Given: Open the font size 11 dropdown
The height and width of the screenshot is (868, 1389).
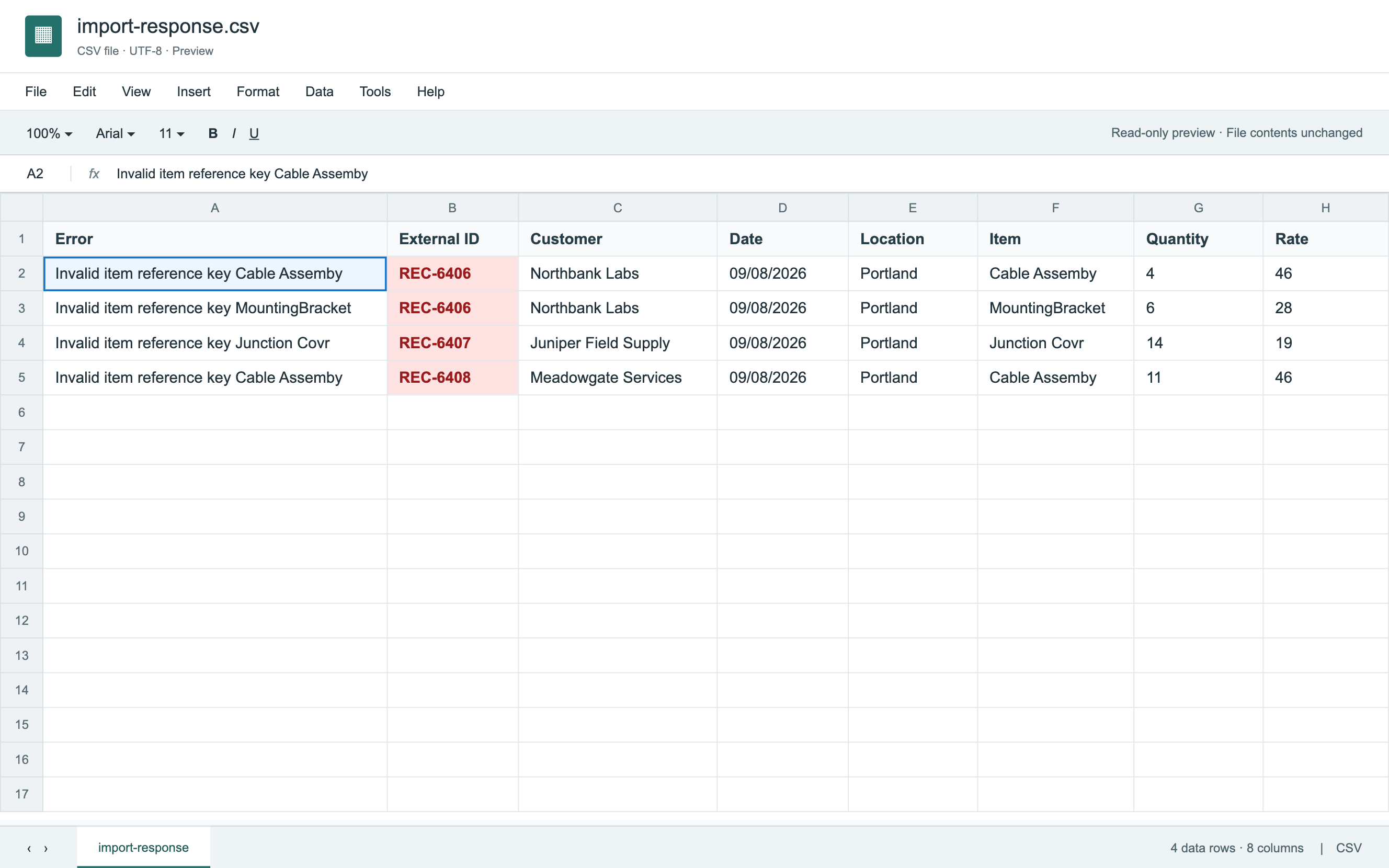Looking at the screenshot, I should [x=171, y=133].
